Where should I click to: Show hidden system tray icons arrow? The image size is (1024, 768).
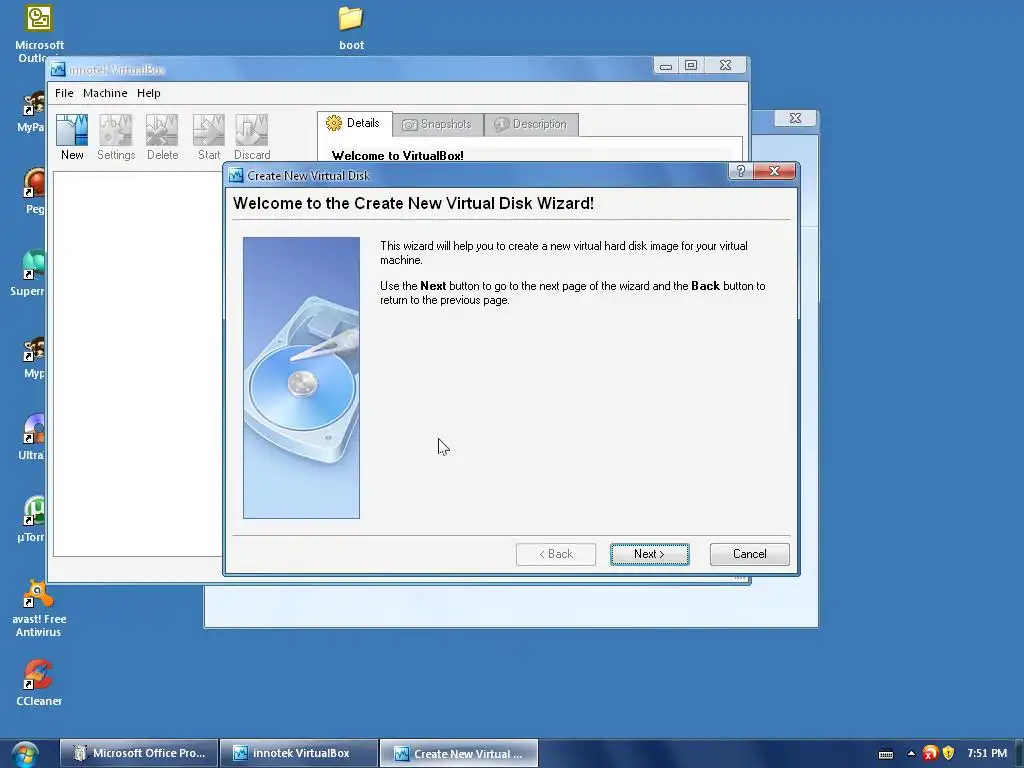[911, 754]
